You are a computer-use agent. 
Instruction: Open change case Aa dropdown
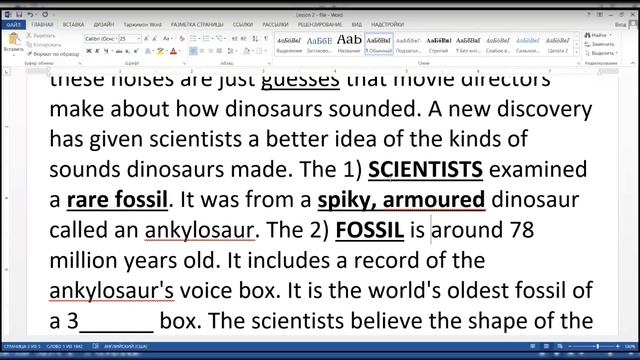tap(167, 39)
